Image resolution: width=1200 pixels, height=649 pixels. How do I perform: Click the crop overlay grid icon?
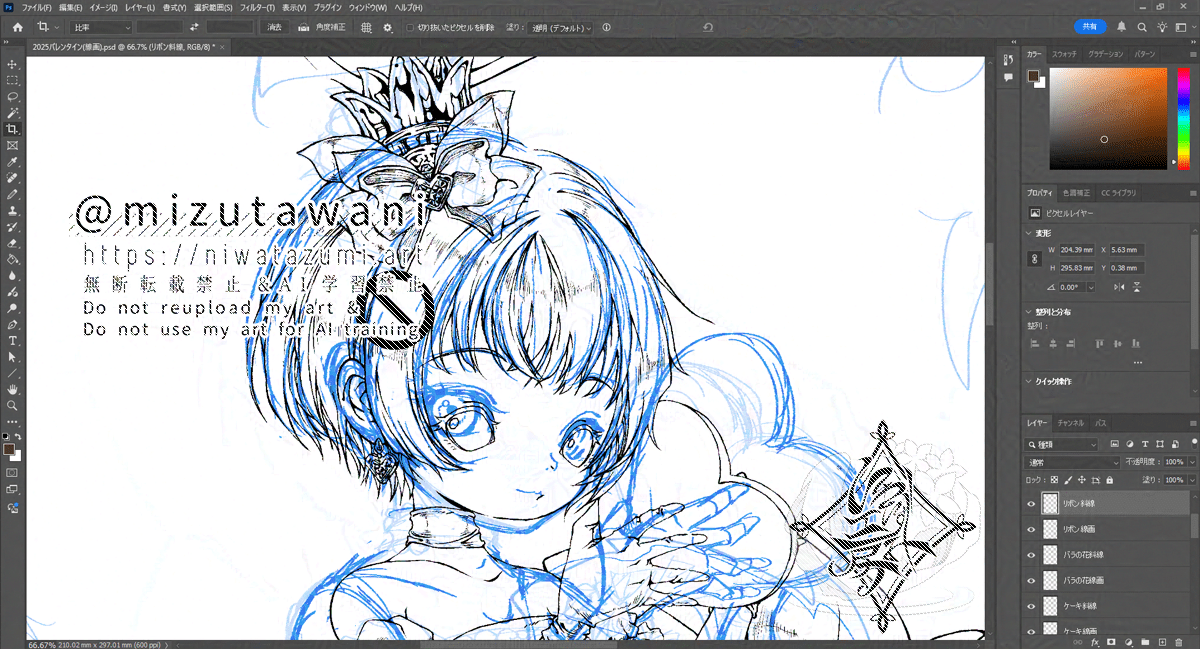pos(366,27)
